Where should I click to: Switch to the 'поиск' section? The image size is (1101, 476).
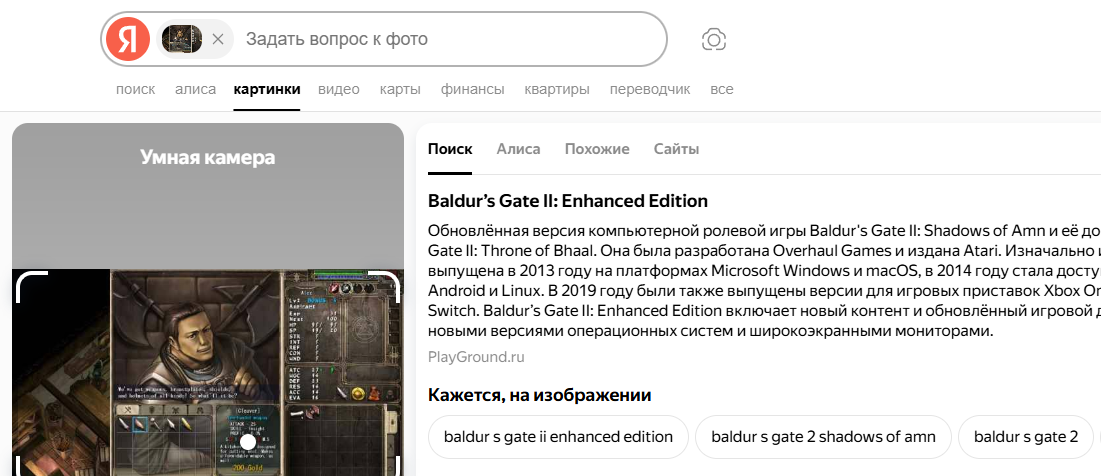coord(136,89)
